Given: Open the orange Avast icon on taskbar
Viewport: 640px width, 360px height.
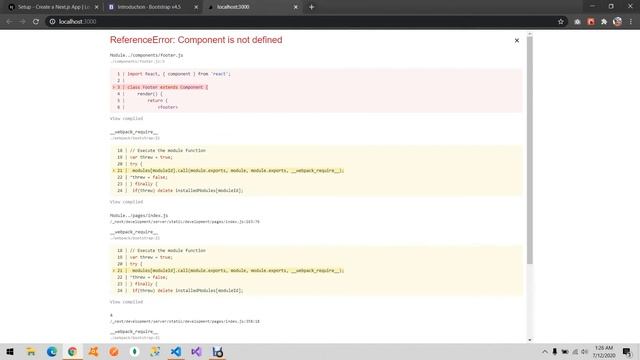Looking at the screenshot, I should pos(93,352).
